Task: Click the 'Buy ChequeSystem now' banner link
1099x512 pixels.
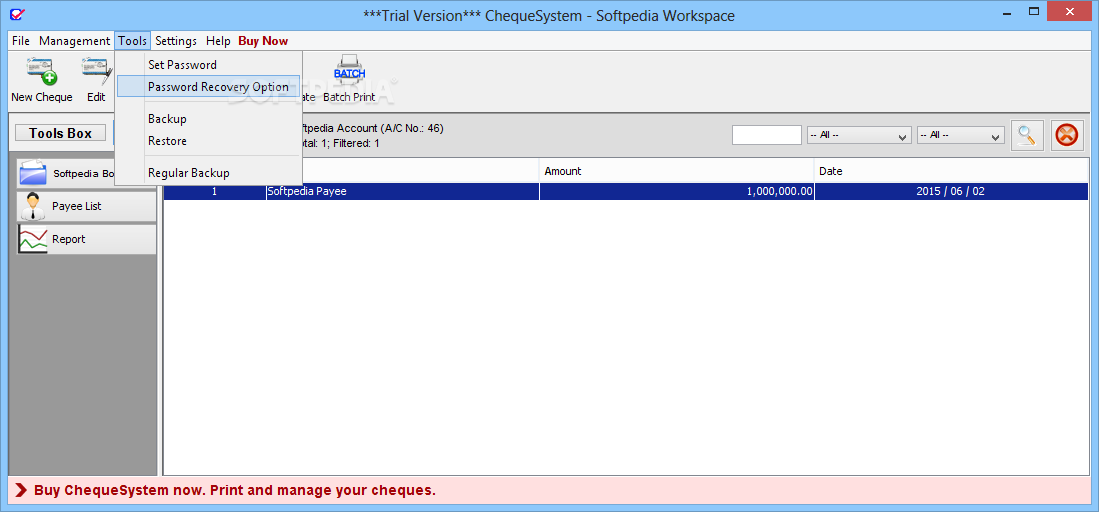Action: click(x=235, y=490)
